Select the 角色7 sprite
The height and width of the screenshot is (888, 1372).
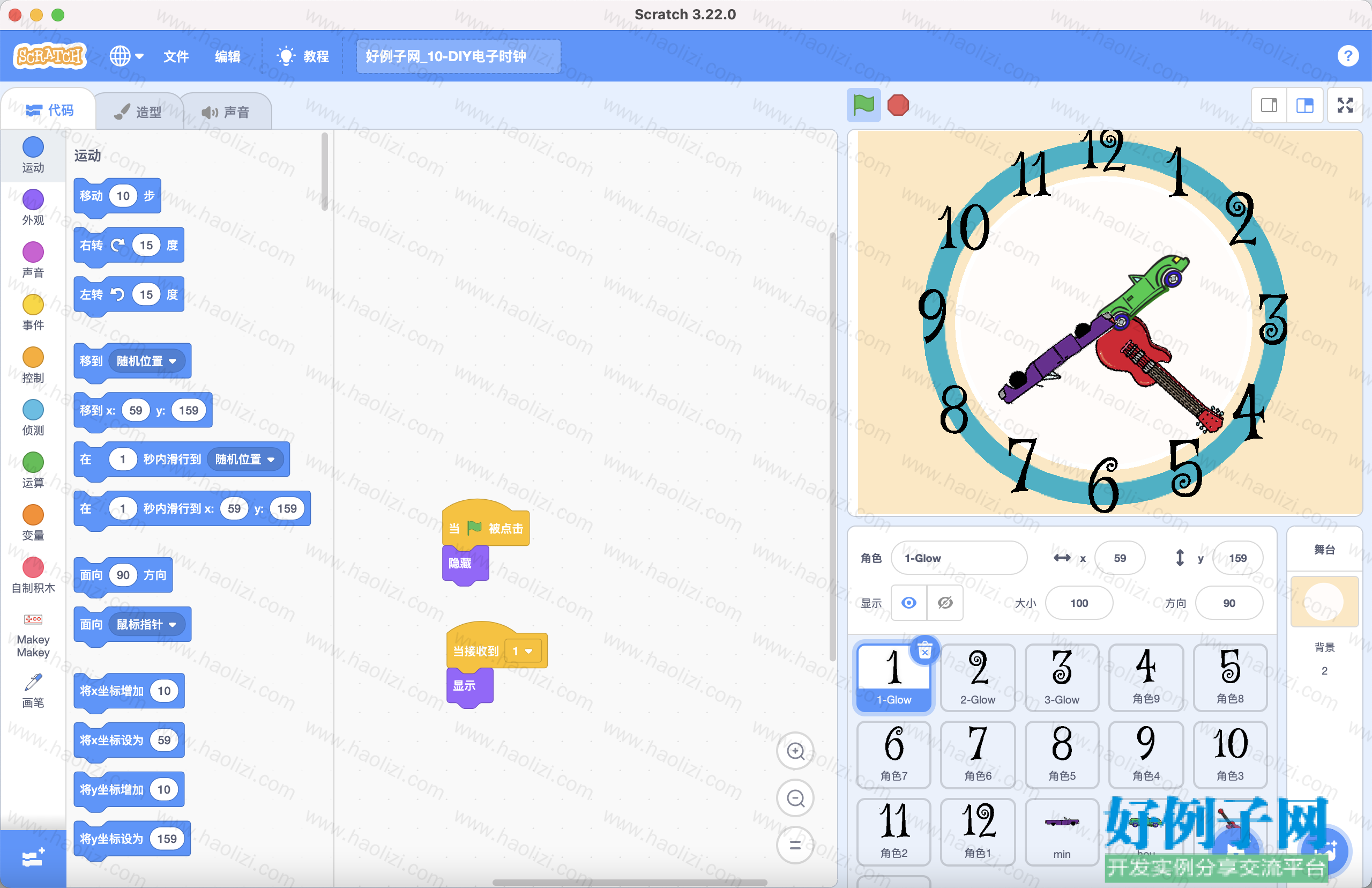click(894, 755)
